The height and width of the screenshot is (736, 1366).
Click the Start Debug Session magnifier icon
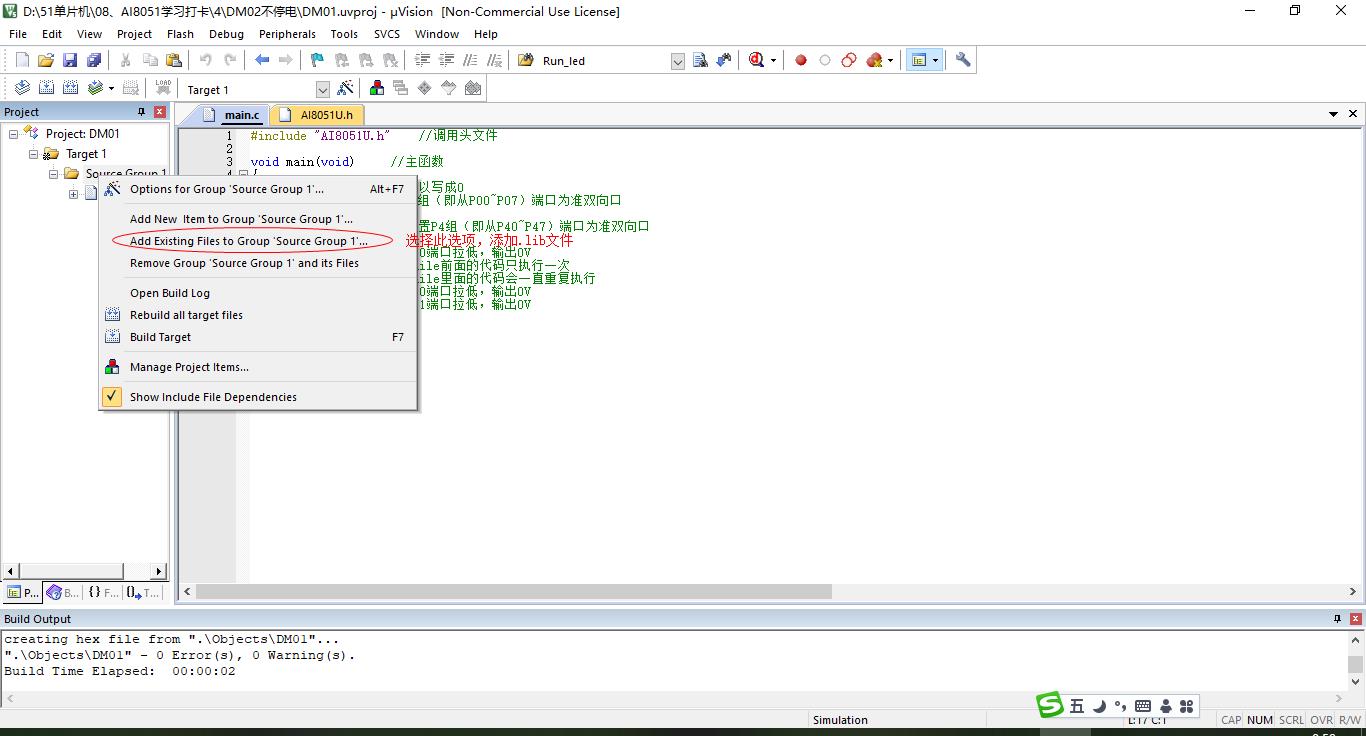pyautogui.click(x=757, y=60)
